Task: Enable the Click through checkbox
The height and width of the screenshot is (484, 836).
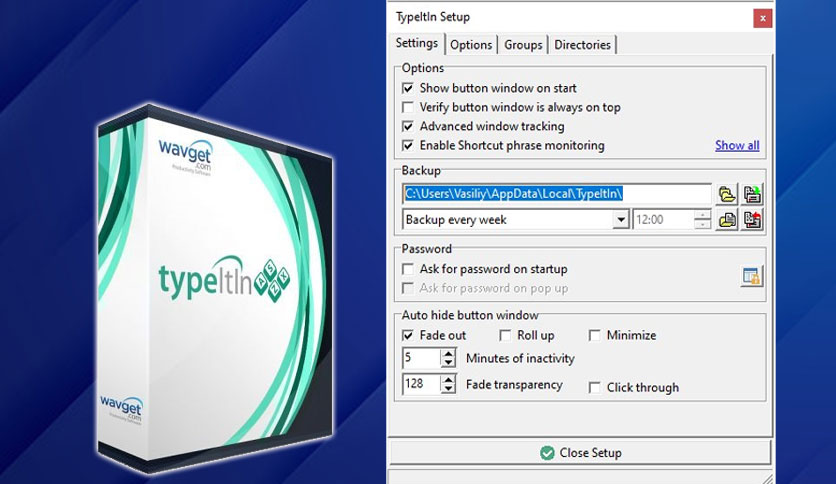Action: [x=594, y=388]
